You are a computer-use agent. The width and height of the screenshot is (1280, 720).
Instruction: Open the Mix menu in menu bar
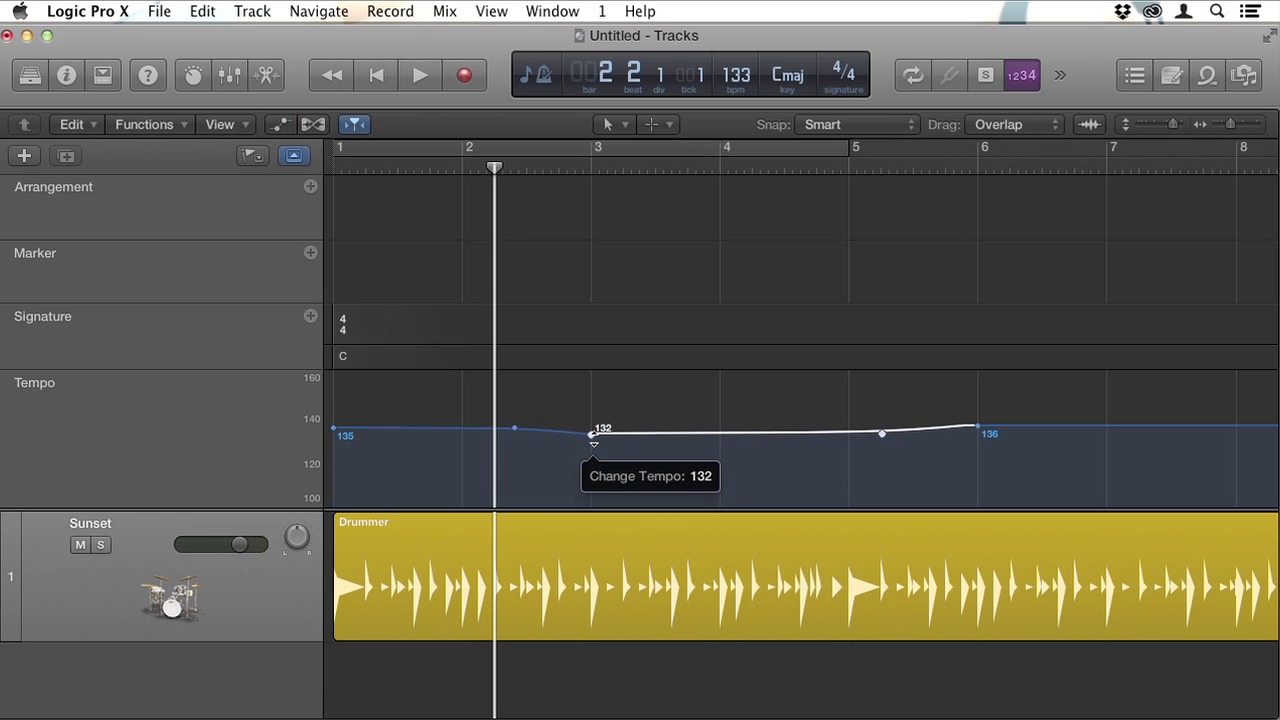444,11
